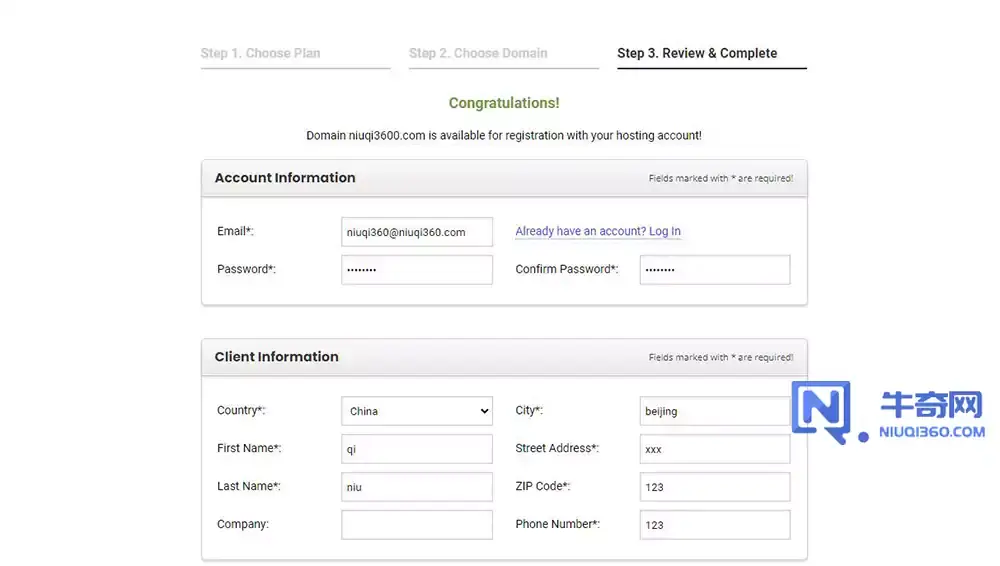Viewport: 1000px width, 566px height.
Task: Click the Account Information section header
Action: [x=285, y=178]
